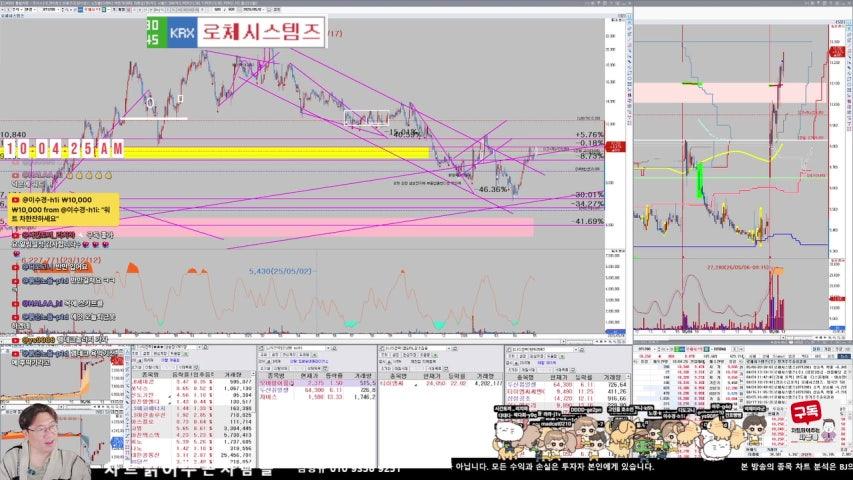Click the red 구독 subscribe badge
Viewport: 853px width, 480px height.
(x=805, y=413)
